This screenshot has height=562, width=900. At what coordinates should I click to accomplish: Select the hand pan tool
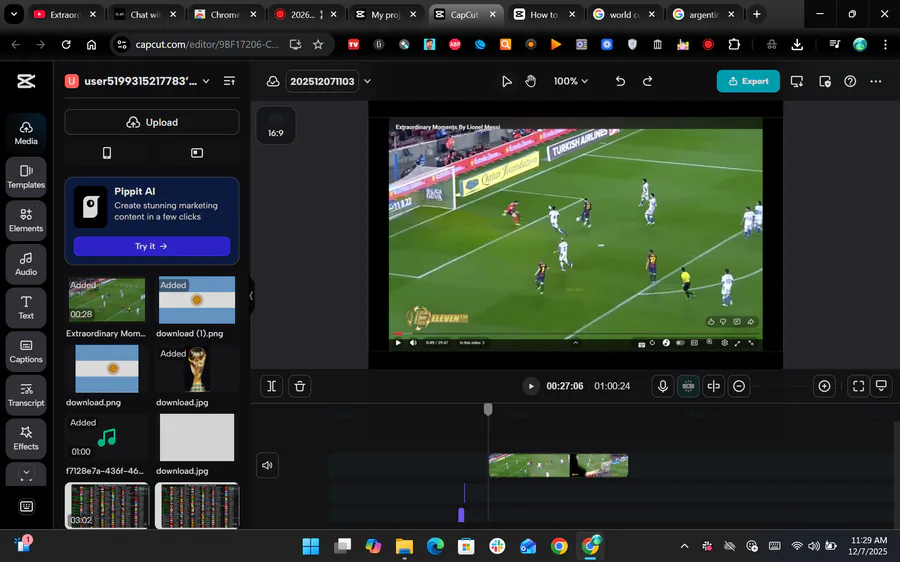click(530, 82)
